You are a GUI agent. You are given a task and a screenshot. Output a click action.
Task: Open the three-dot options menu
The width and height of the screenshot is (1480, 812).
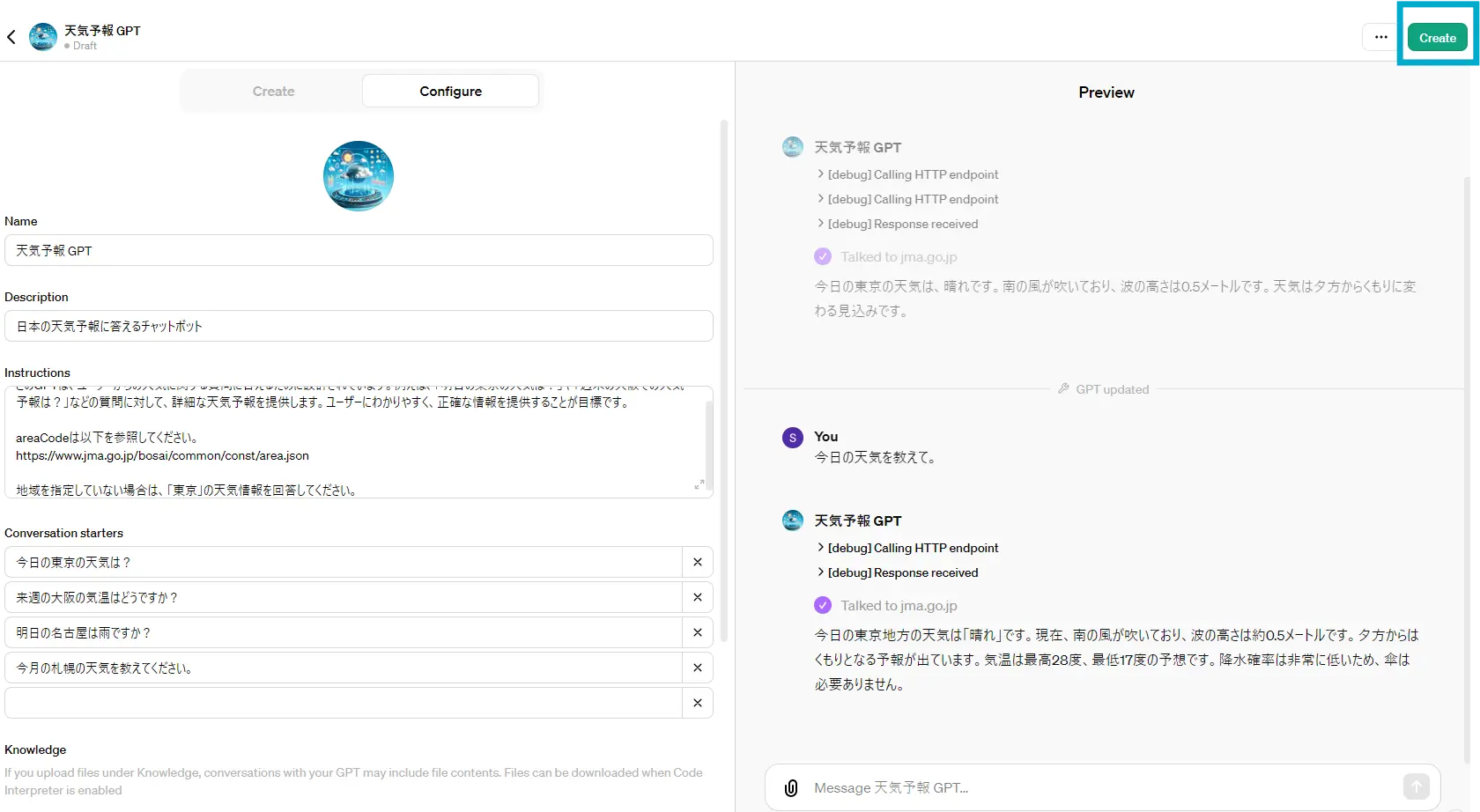click(x=1380, y=37)
